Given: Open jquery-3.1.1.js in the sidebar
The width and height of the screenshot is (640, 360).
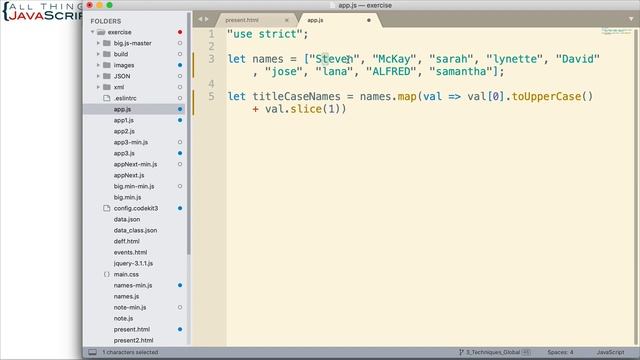Looking at the screenshot, I should [x=133, y=263].
